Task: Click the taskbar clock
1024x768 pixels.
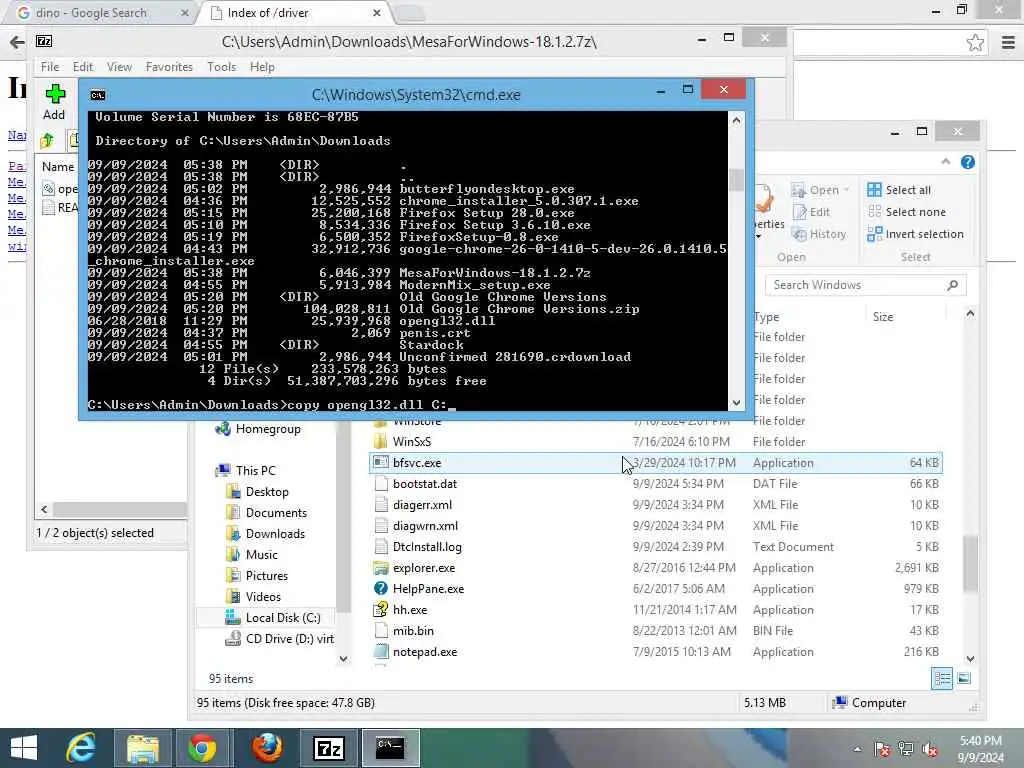Action: 980,749
